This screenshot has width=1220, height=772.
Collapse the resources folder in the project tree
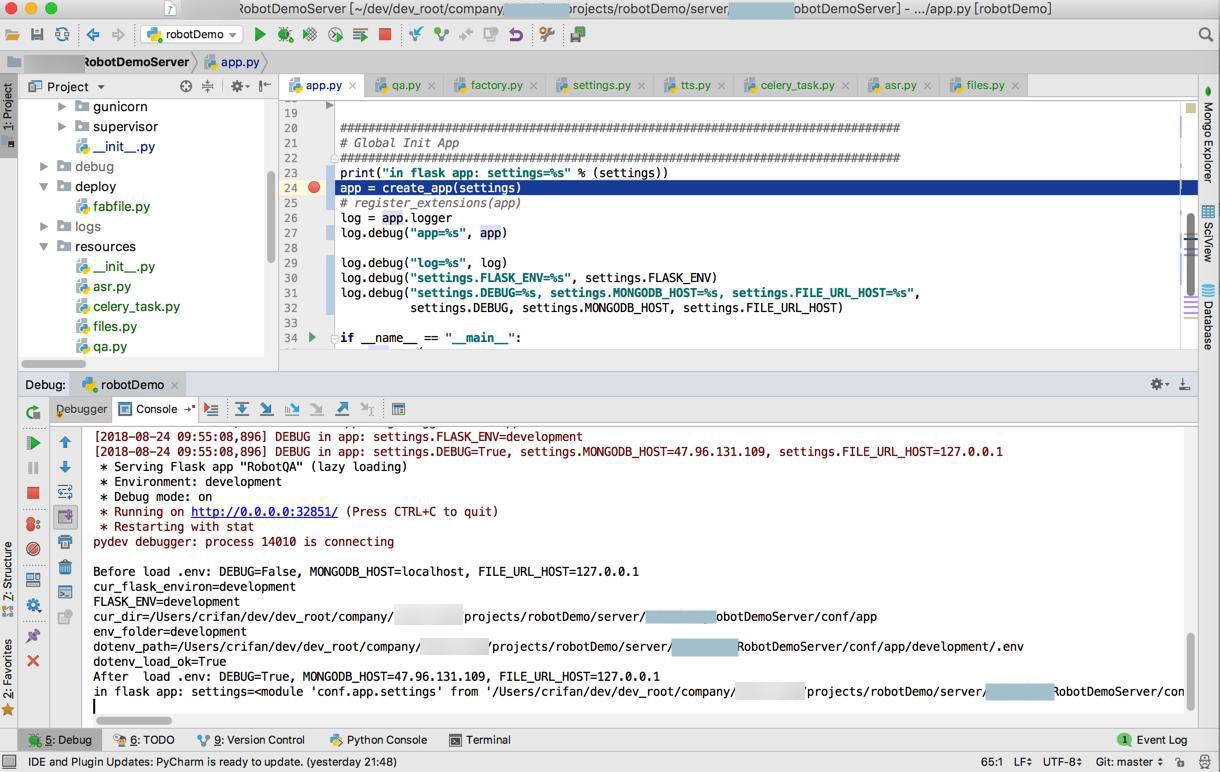(x=44, y=247)
